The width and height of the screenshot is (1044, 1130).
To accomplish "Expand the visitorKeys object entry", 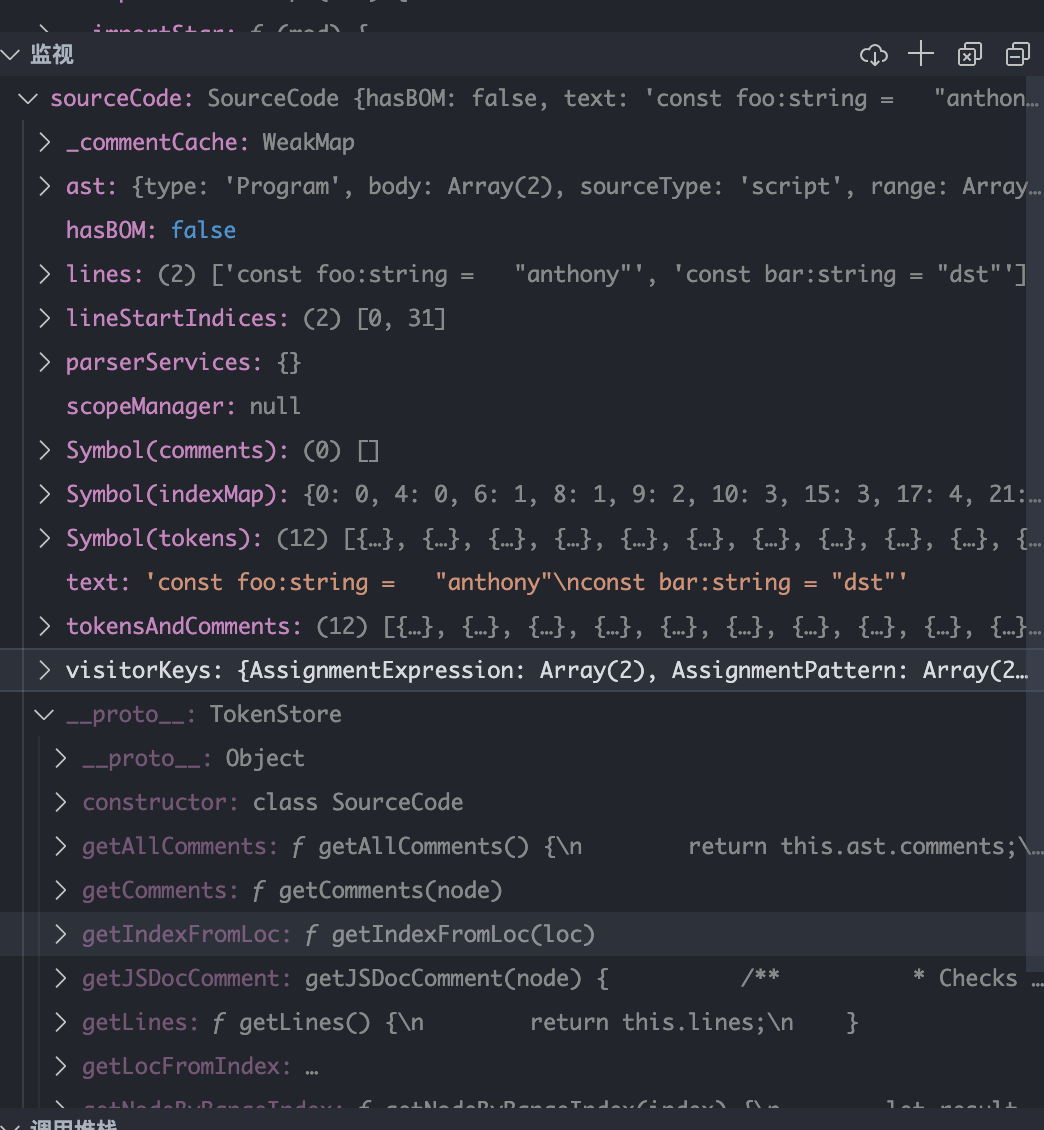I will (45, 670).
